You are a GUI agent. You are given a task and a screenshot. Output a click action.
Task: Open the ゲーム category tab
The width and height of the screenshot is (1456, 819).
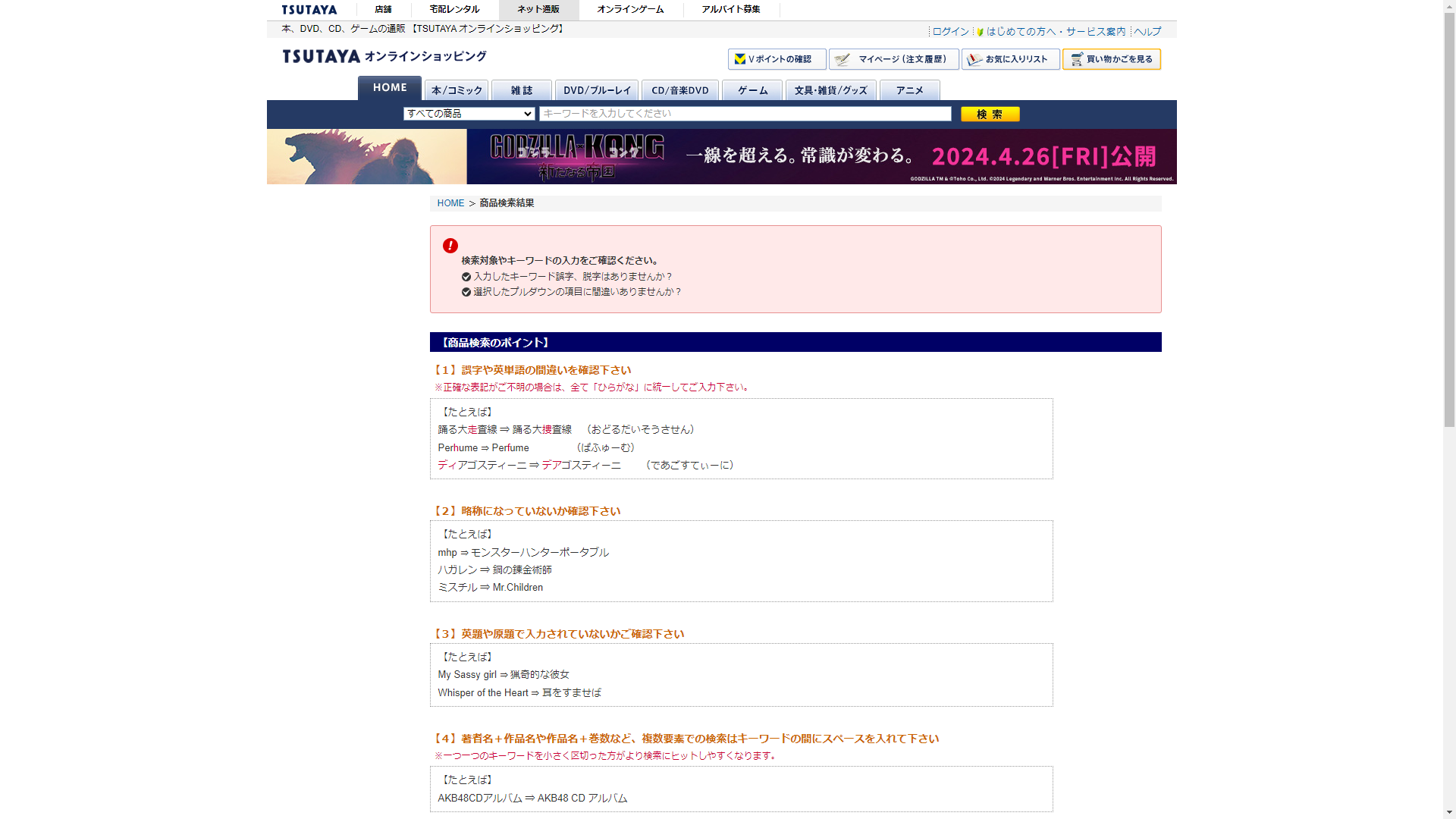(x=752, y=90)
